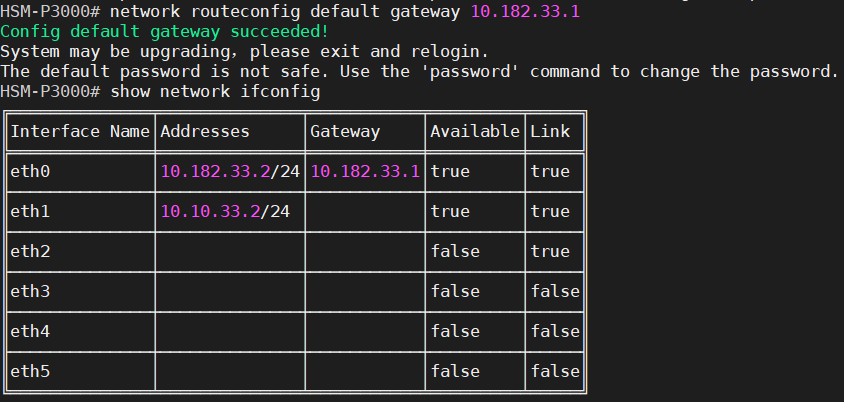The image size is (844, 402).
Task: Click the "show network ifconfig" command text
Action: (x=215, y=91)
